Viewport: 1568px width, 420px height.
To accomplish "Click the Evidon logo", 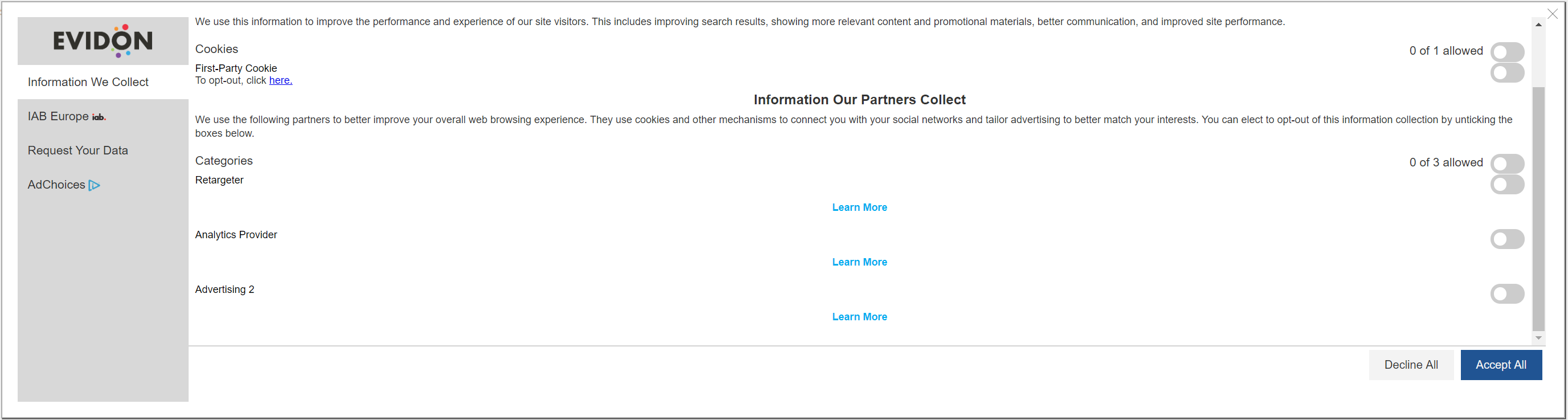I will (x=103, y=41).
